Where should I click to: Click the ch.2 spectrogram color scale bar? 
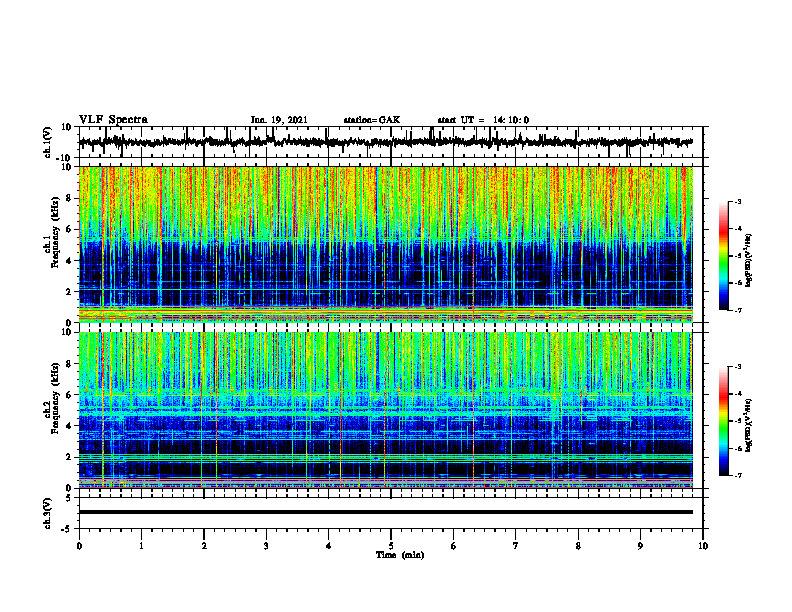coord(723,421)
